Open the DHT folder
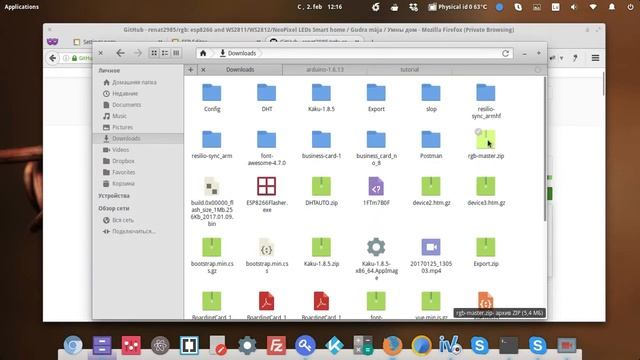 (267, 93)
